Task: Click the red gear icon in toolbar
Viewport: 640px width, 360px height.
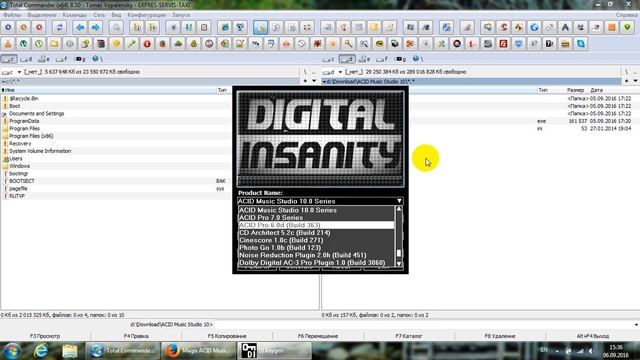Action: [x=39, y=27]
